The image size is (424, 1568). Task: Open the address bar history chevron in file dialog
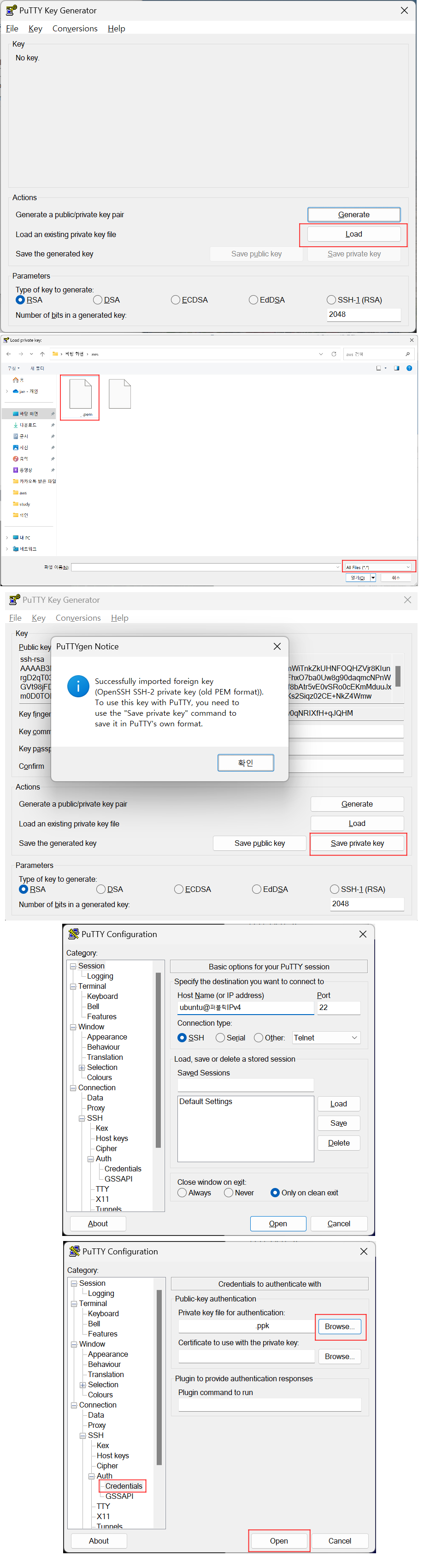[x=321, y=354]
